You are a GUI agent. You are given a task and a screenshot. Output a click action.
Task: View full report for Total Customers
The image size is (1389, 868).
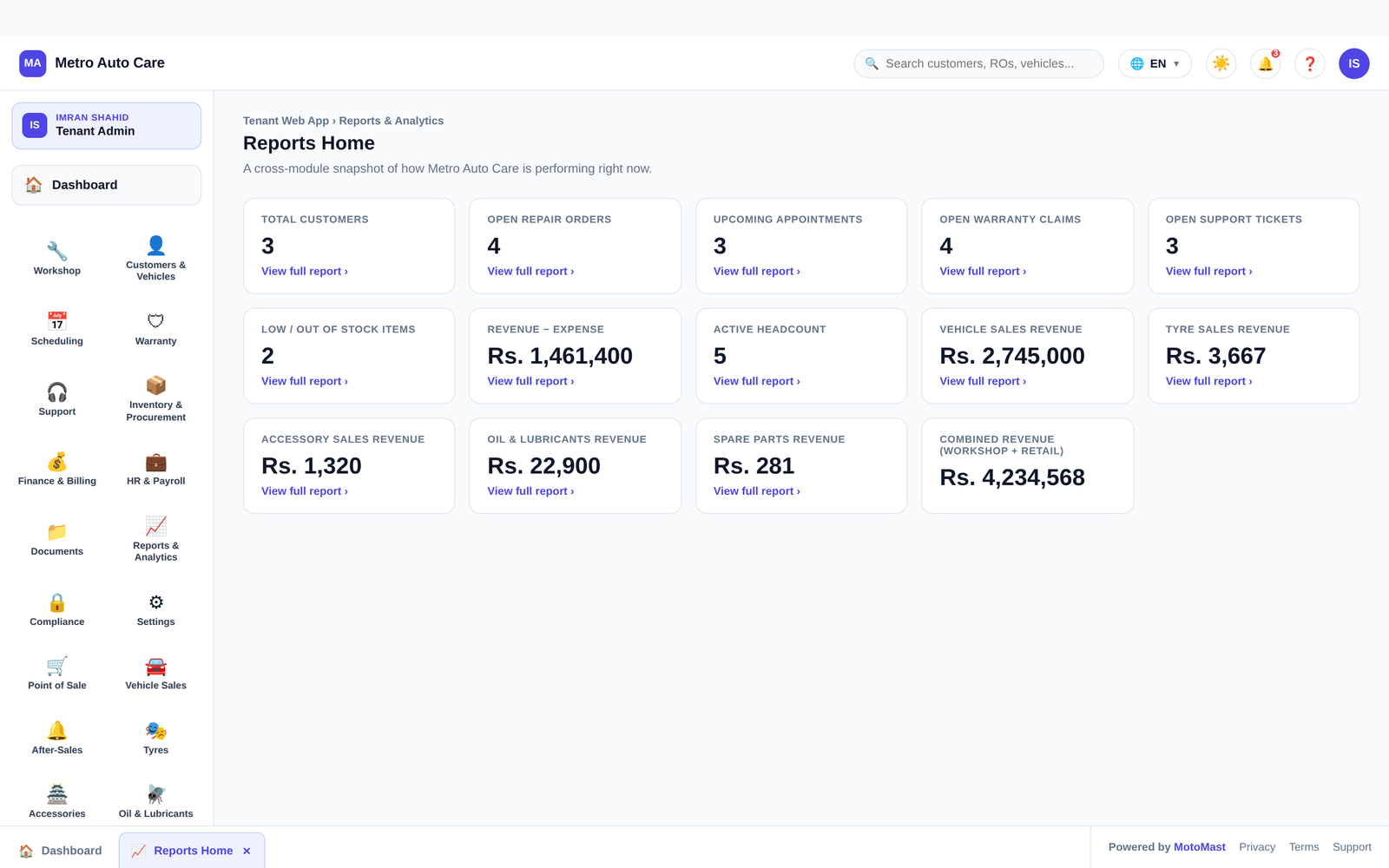click(x=305, y=272)
